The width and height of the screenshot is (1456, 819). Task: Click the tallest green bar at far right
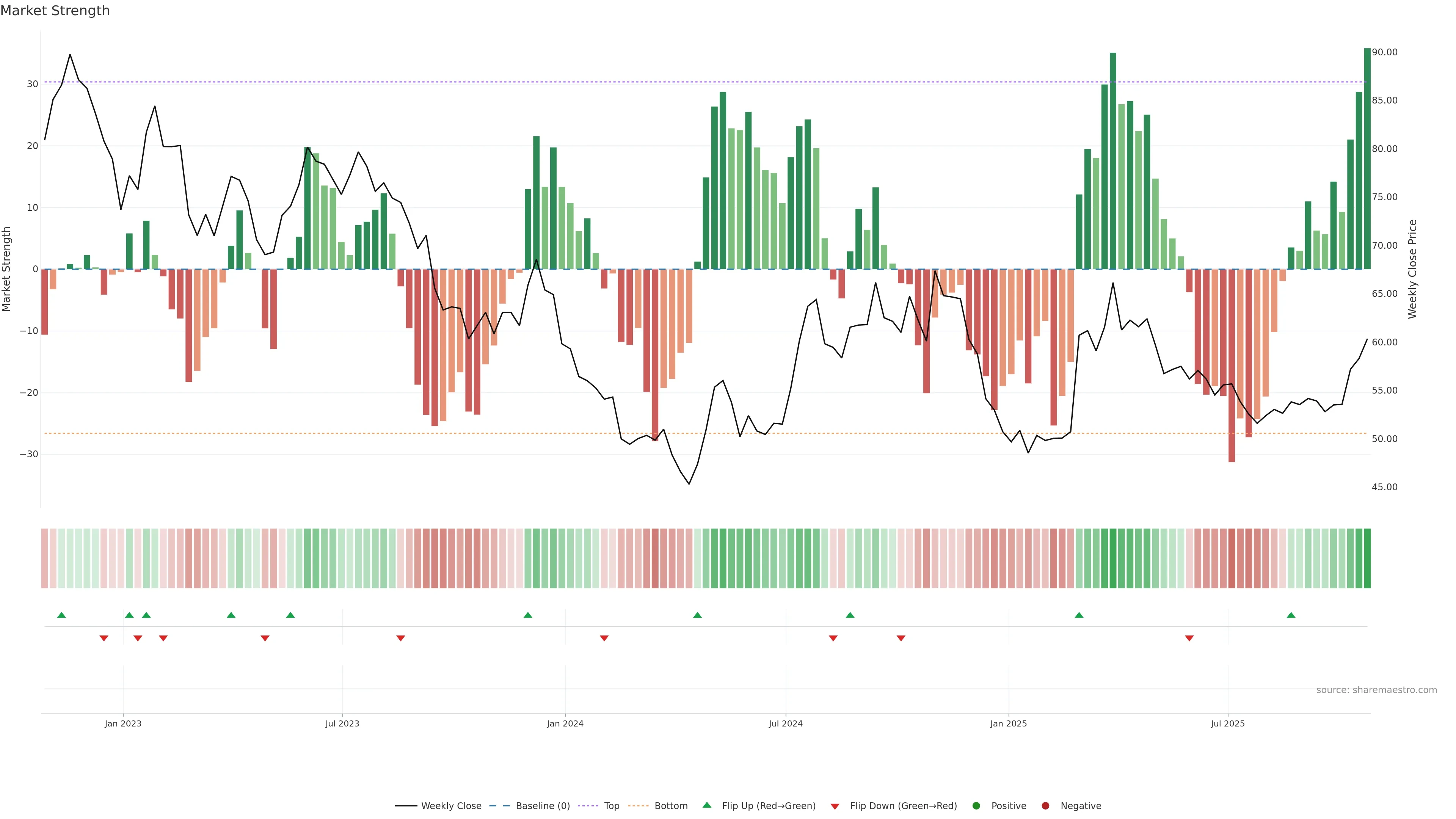tap(1367, 158)
